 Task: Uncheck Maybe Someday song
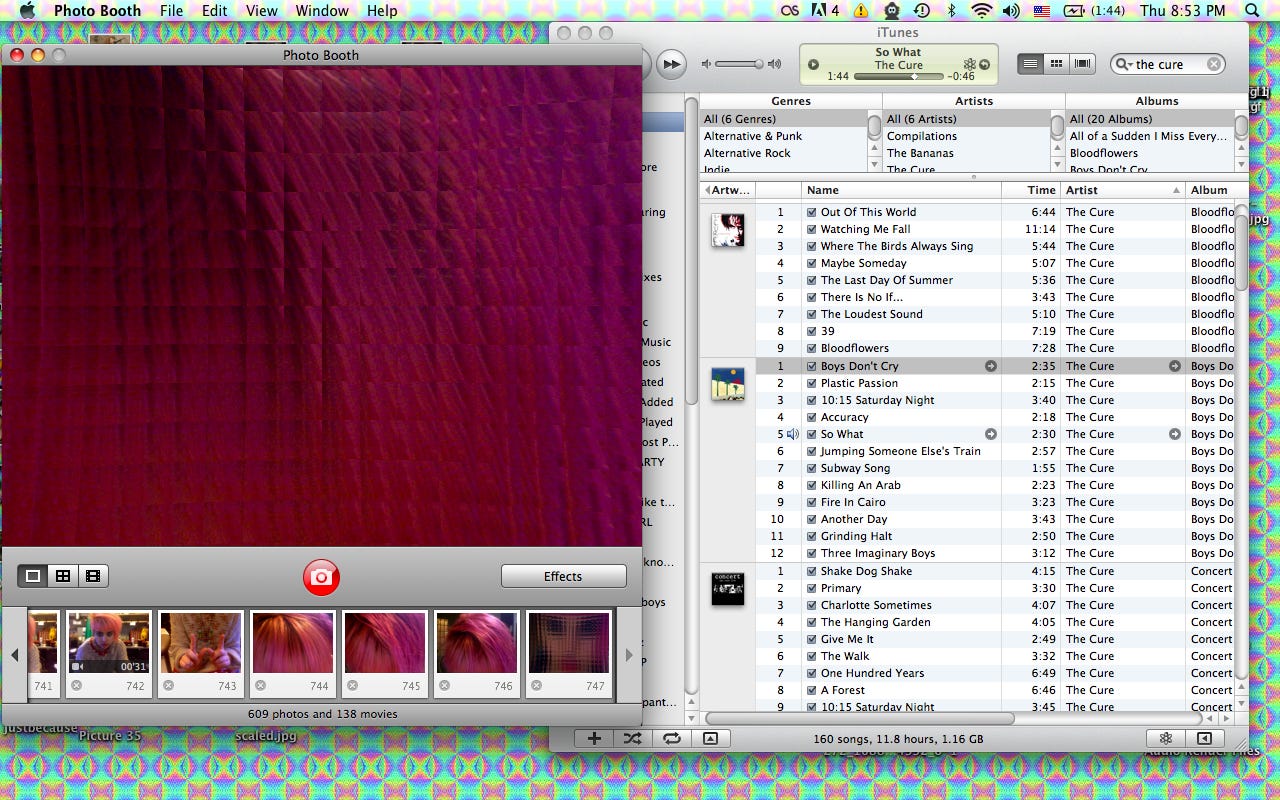tap(812, 263)
